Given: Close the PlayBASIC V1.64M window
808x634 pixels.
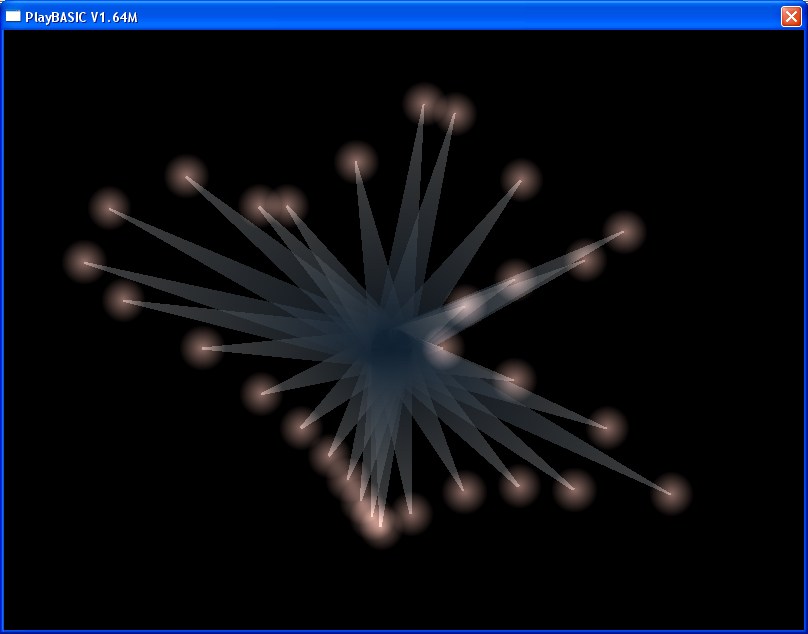Looking at the screenshot, I should point(791,16).
